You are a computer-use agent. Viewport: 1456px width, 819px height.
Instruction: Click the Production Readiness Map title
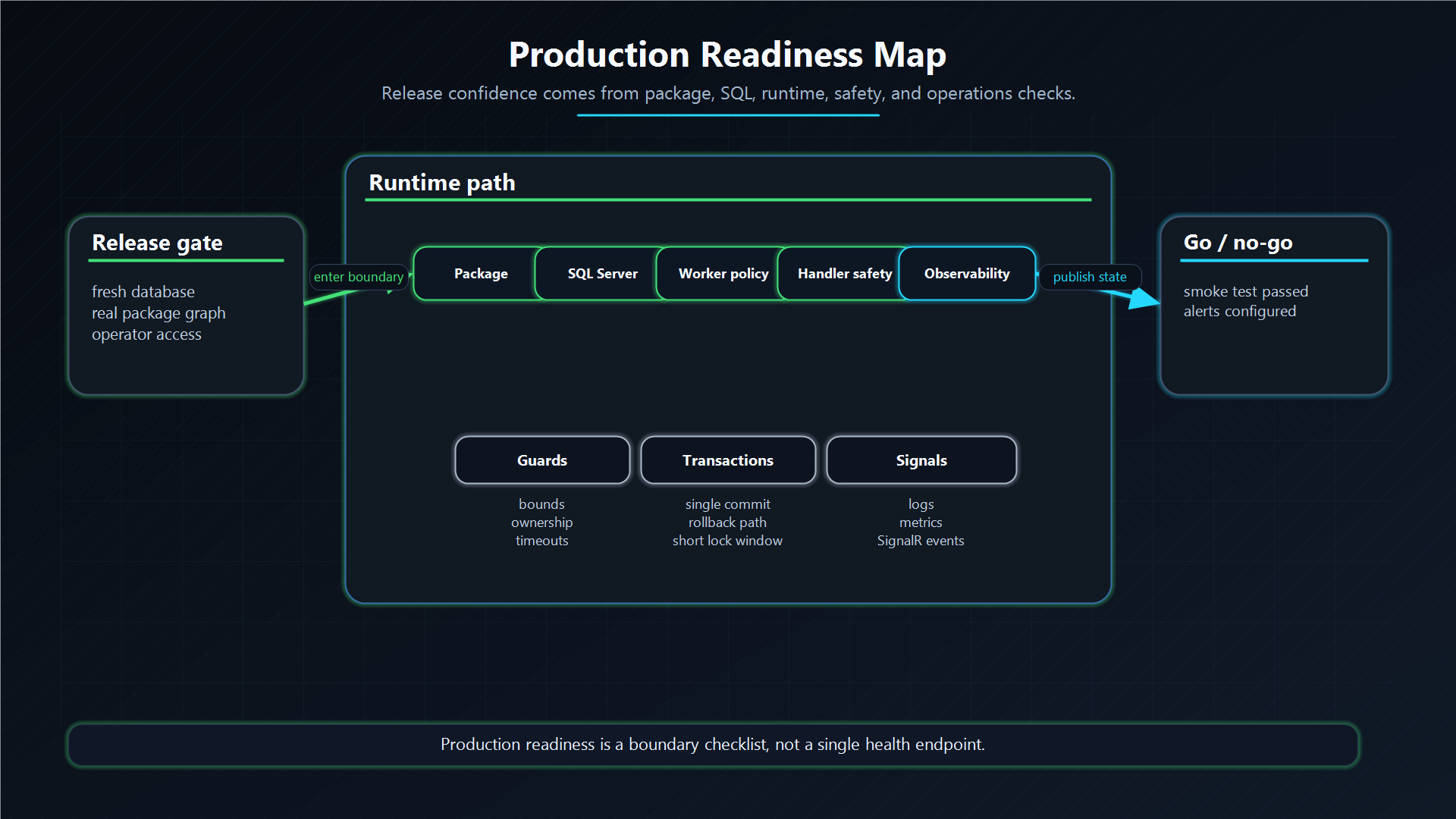pyautogui.click(x=727, y=55)
